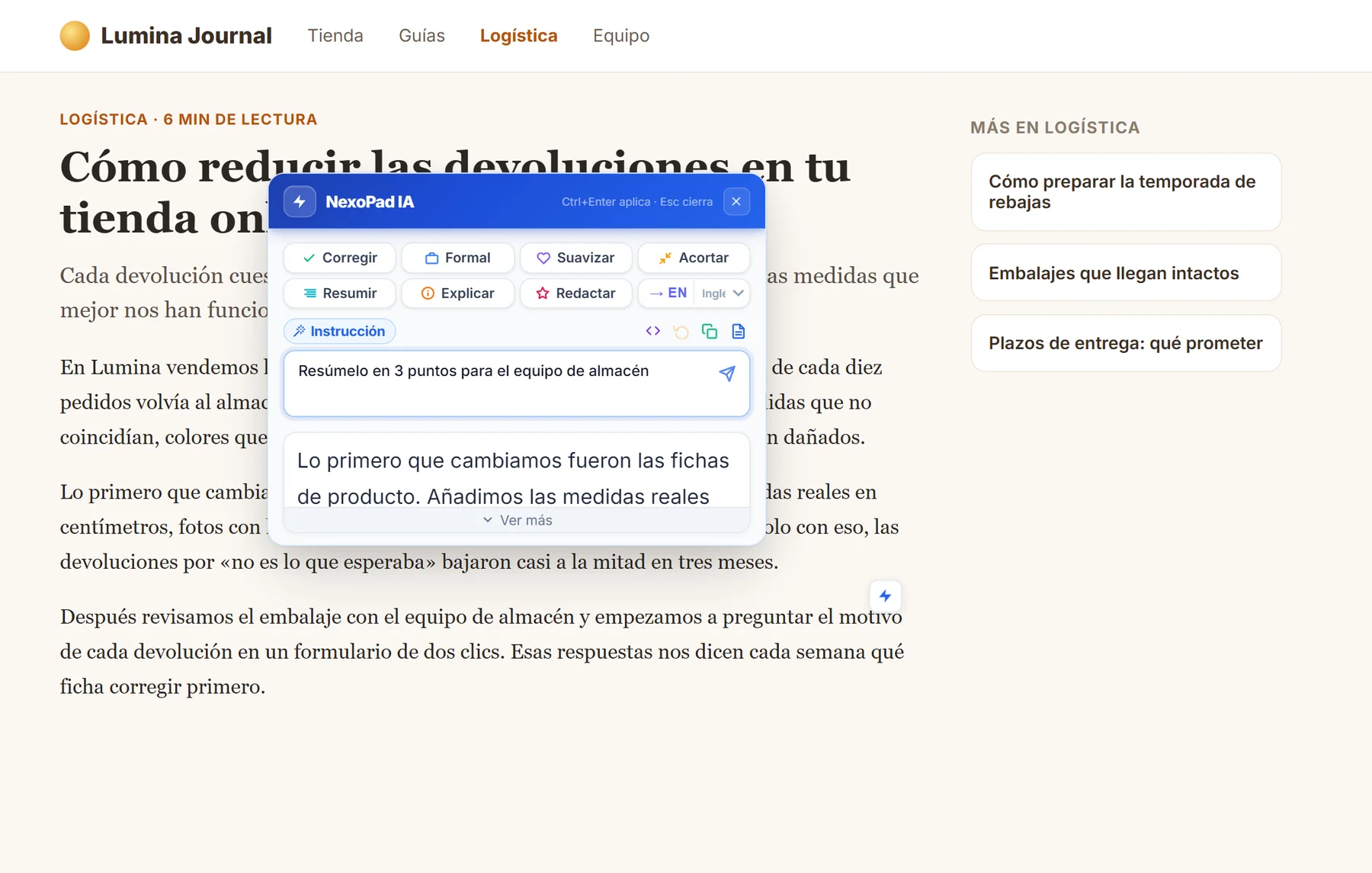Screen dimensions: 1372x873
Task: Click the 'MÁS EN LOGÍSTICA' sidebar heading
Action: pos(1055,127)
